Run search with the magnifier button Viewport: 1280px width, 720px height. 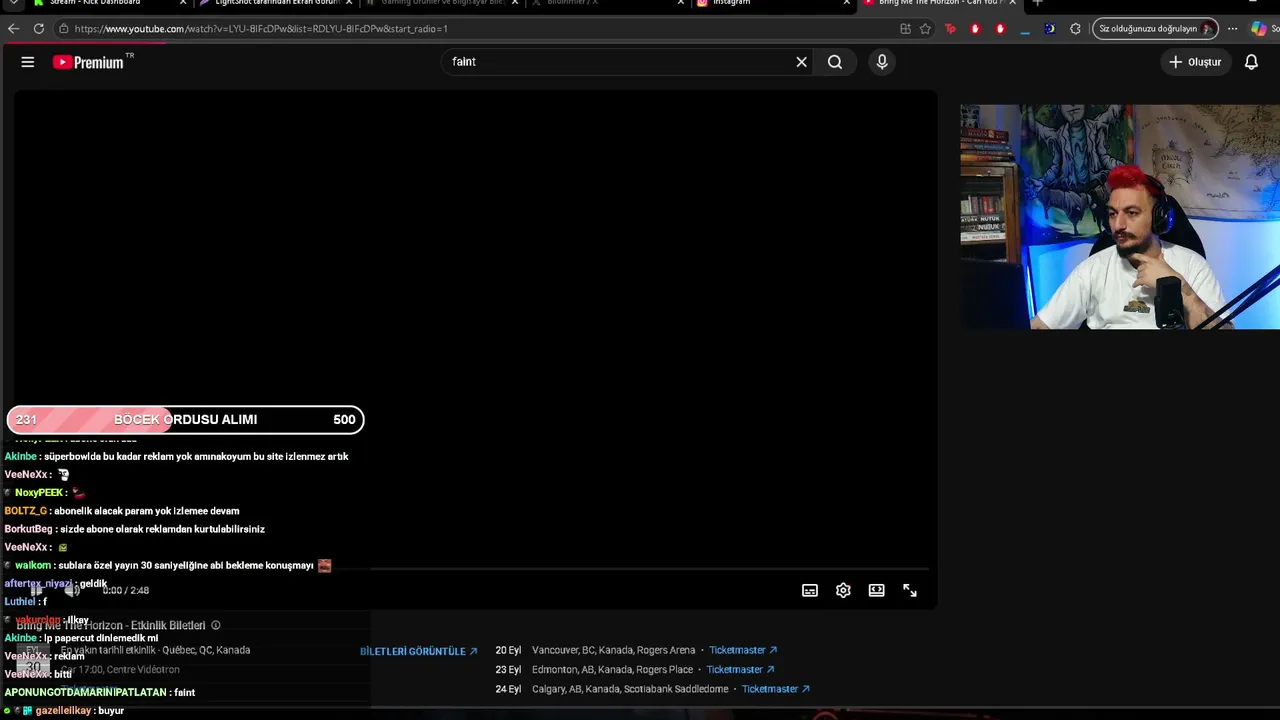(x=835, y=62)
